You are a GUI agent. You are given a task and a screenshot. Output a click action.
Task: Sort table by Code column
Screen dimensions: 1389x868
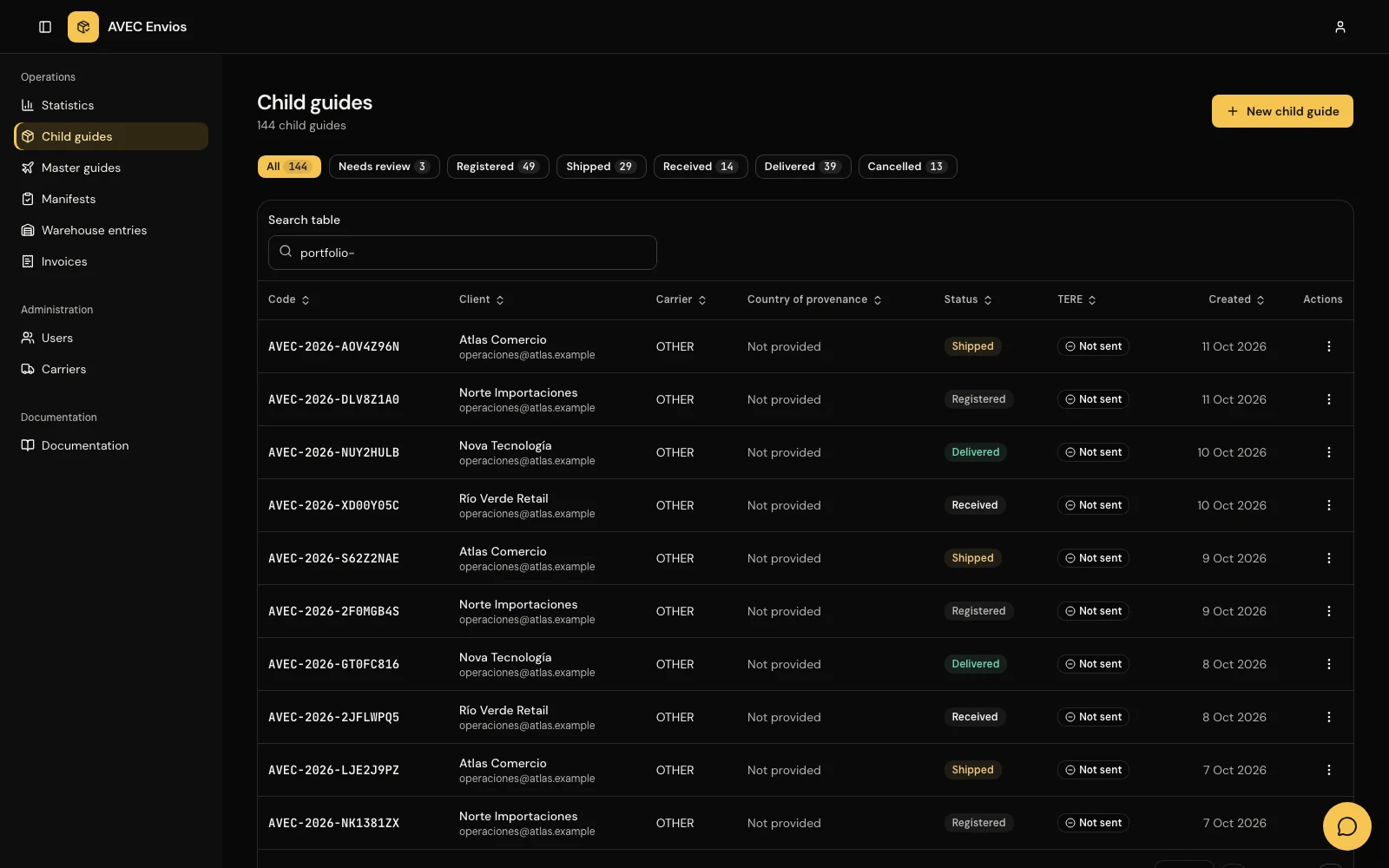click(289, 299)
